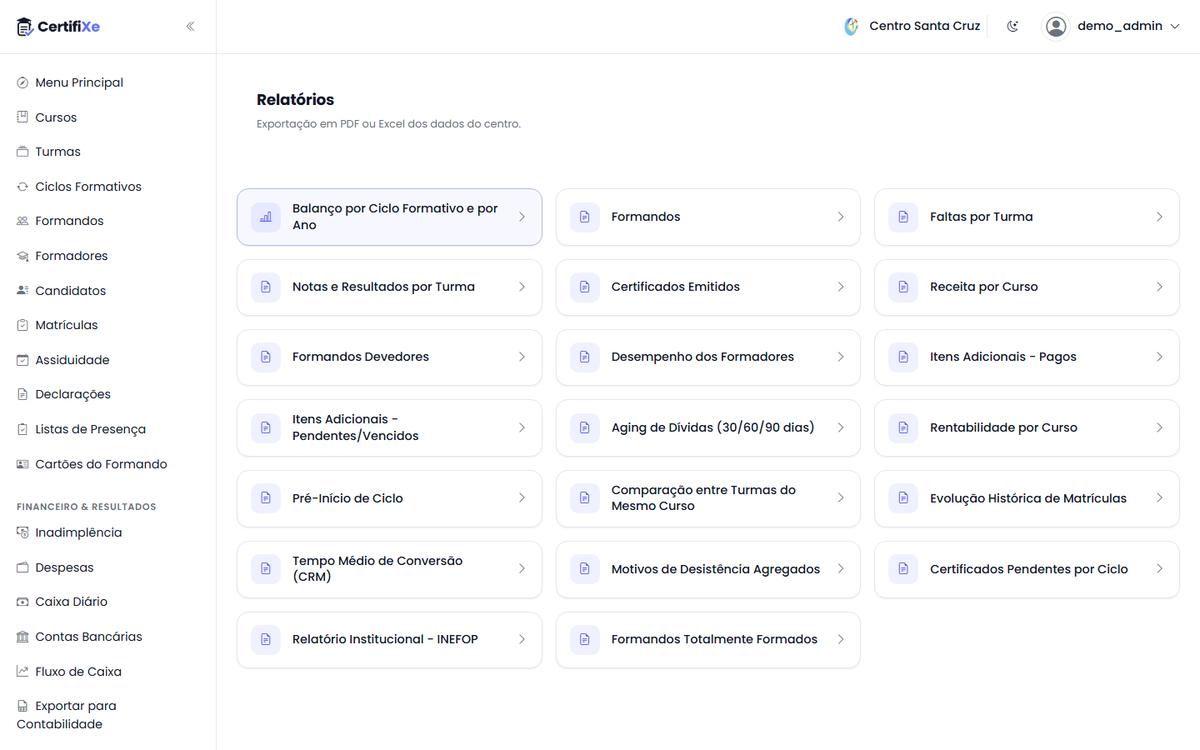Screen dimensions: 1200x750
Task: Click the Cursos book icon
Action: point(23,117)
